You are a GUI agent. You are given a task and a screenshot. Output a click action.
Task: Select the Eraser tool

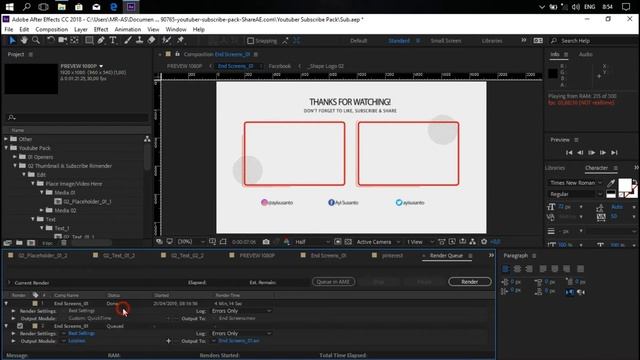(x=151, y=40)
